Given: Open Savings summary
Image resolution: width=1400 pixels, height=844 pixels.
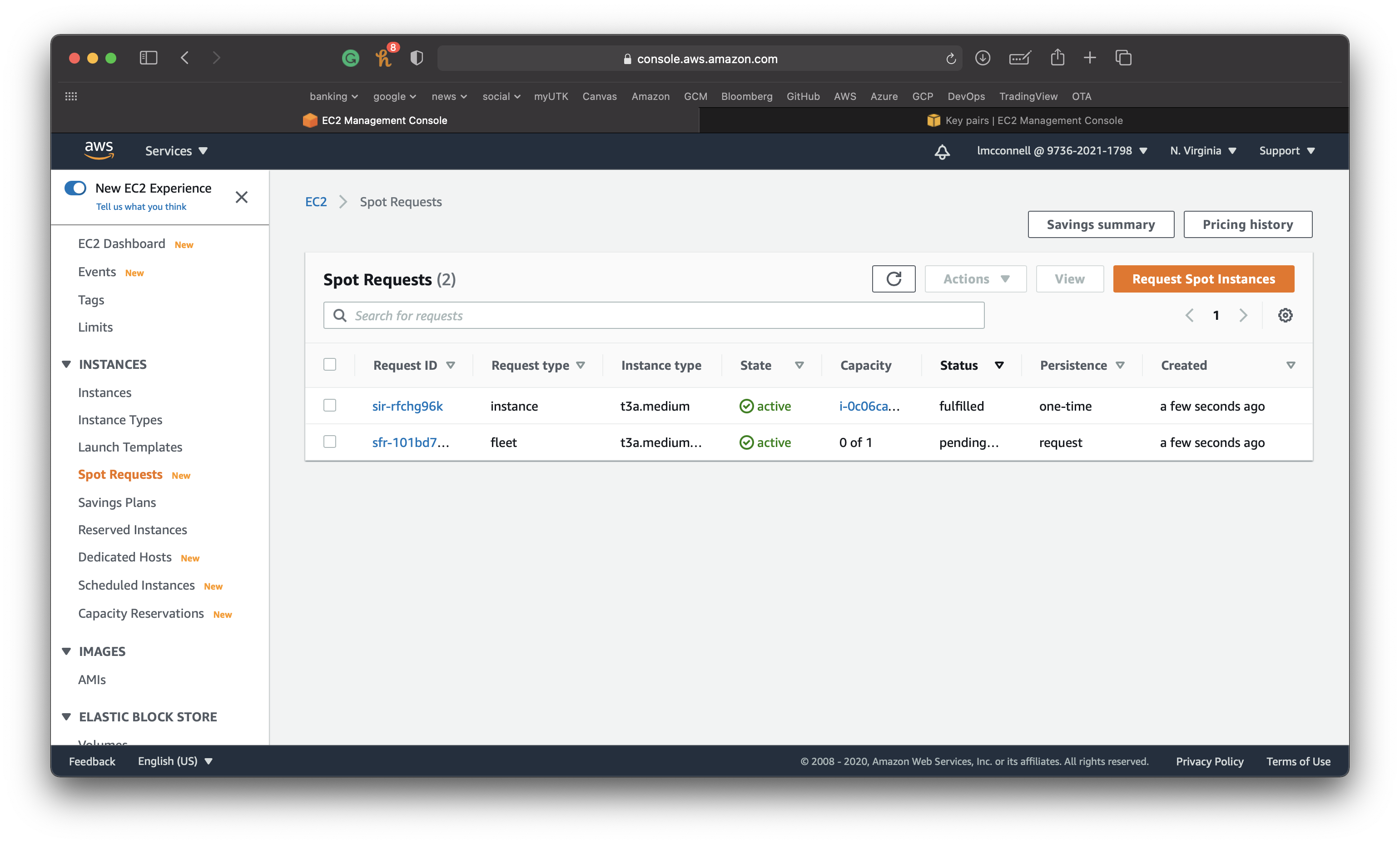Looking at the screenshot, I should 1101,224.
